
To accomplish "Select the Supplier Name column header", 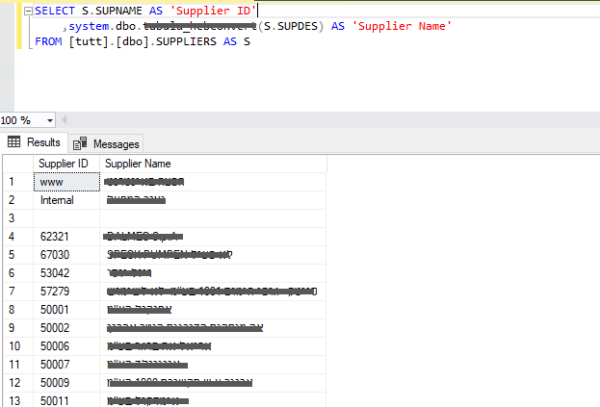I will click(138, 163).
